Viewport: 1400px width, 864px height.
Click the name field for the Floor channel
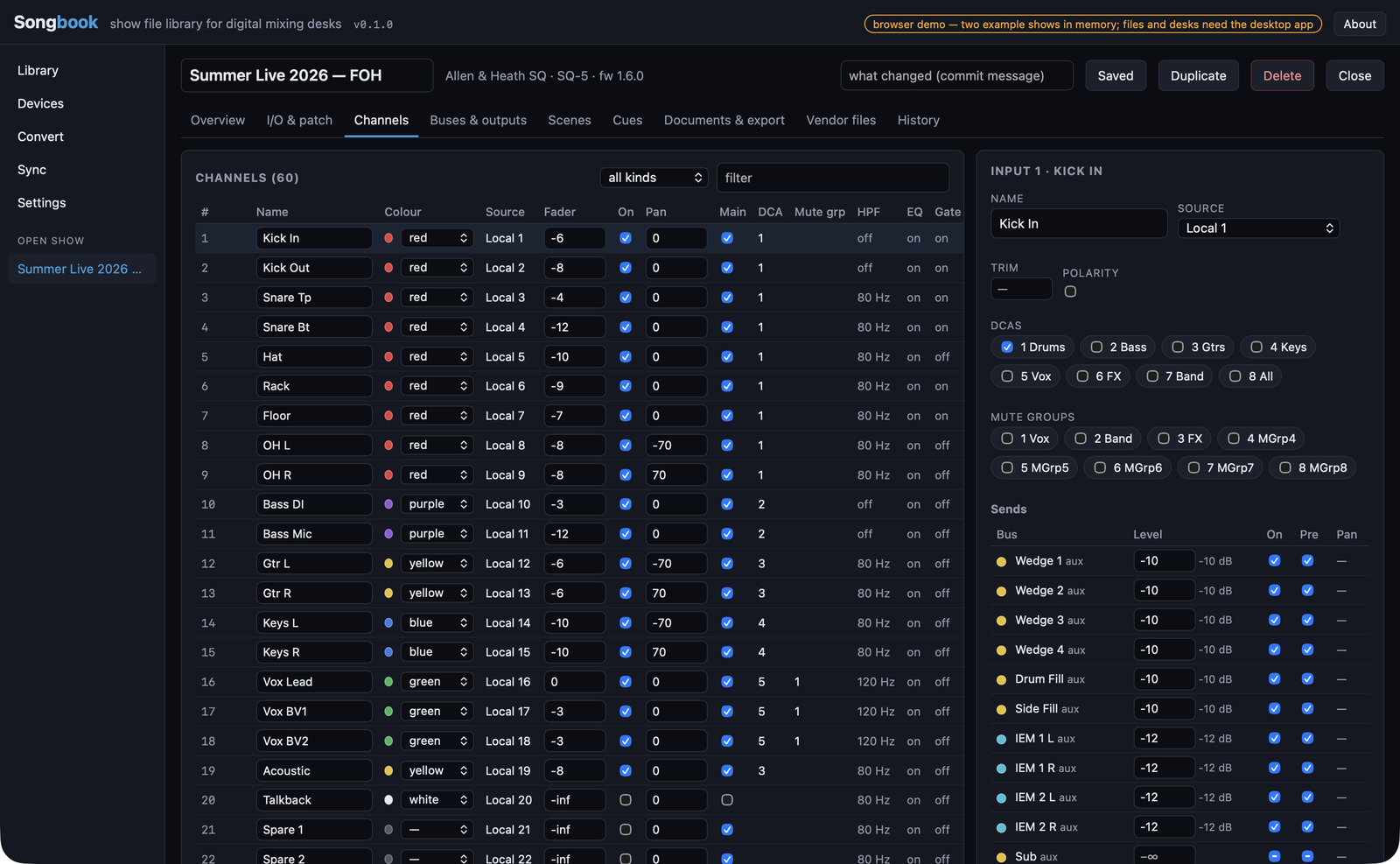pos(314,416)
